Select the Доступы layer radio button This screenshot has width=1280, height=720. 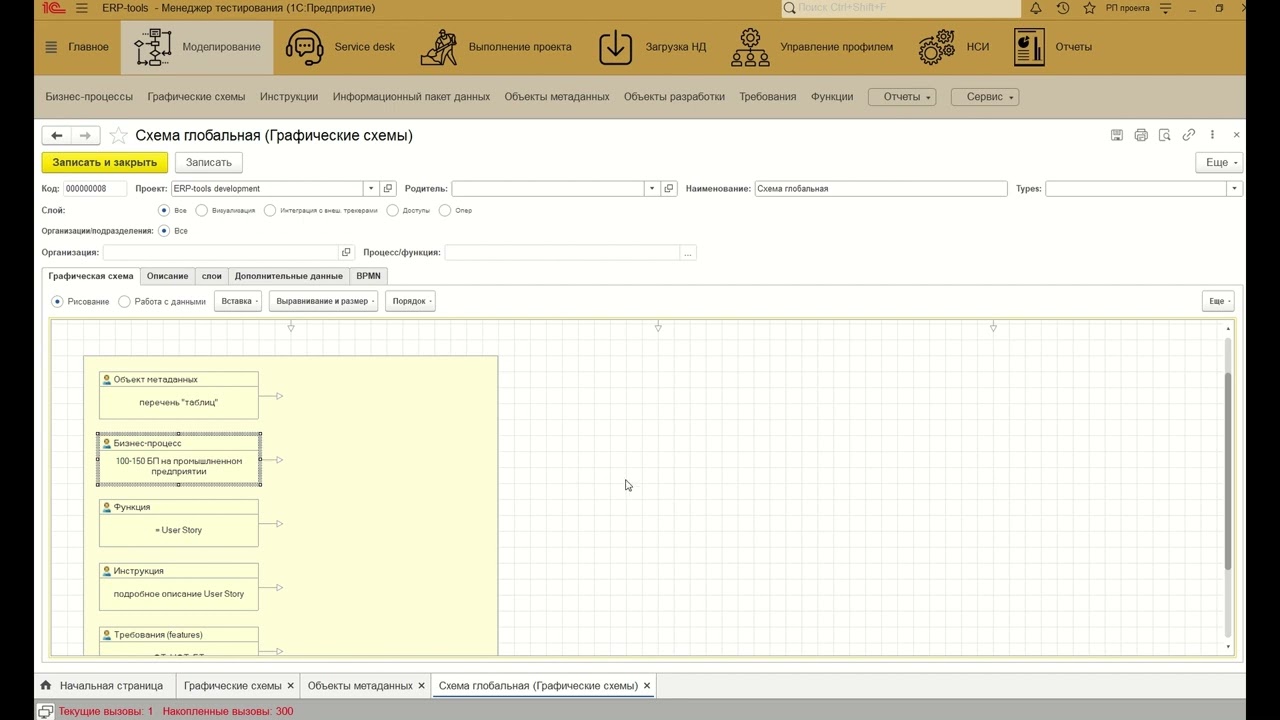[x=393, y=211]
